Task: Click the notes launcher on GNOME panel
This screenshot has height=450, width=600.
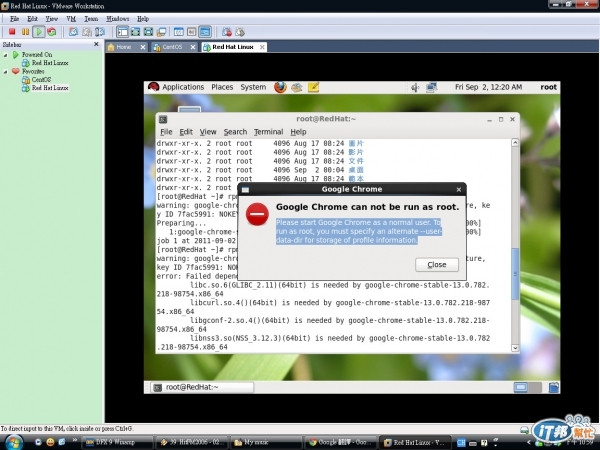Action: tap(313, 87)
